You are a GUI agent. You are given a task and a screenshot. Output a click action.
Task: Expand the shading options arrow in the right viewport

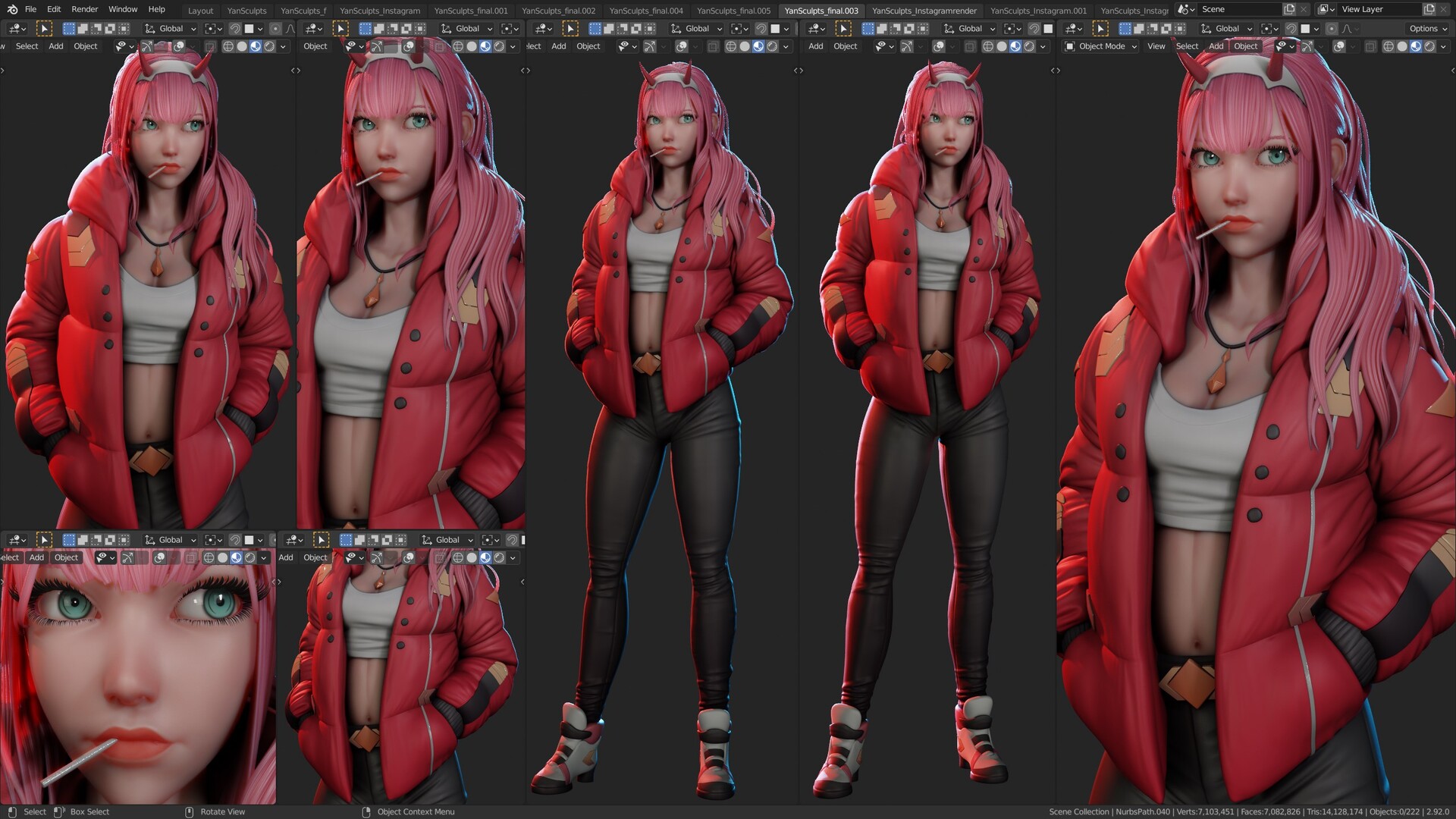[x=1443, y=46]
